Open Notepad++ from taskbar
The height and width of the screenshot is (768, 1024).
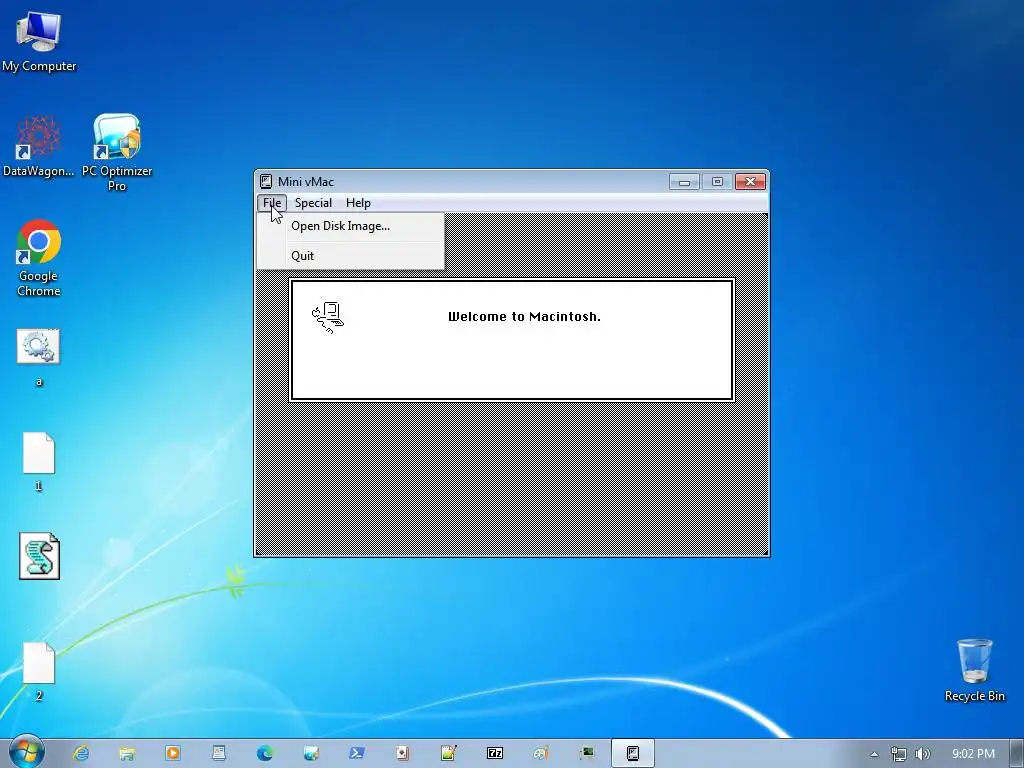[449, 753]
